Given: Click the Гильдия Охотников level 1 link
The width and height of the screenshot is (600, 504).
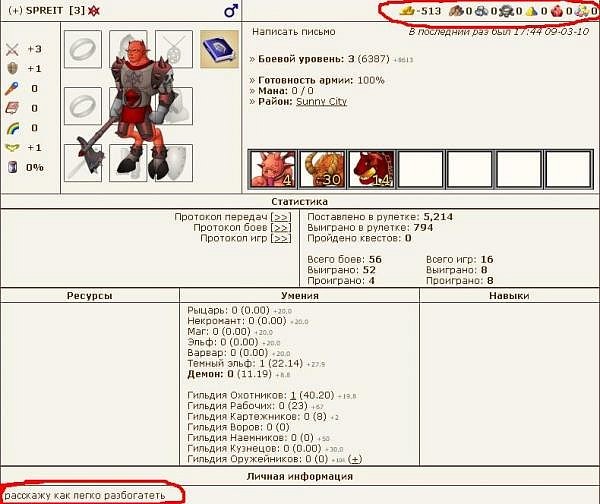Looking at the screenshot, I should [x=293, y=395].
